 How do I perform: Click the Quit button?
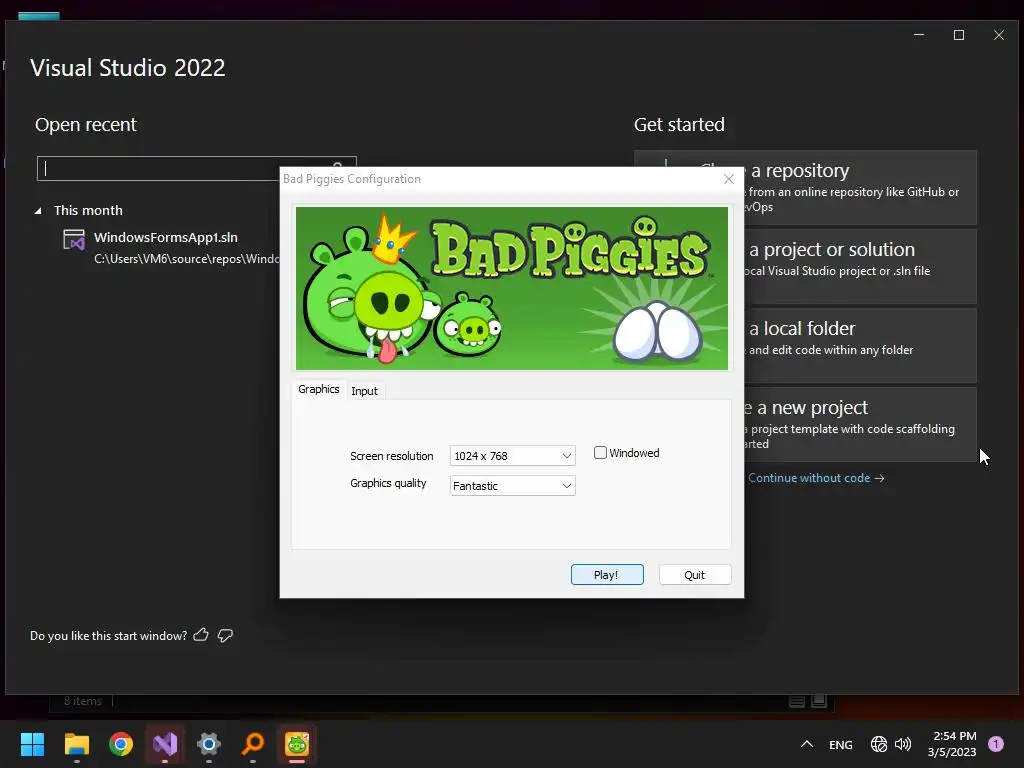click(x=695, y=575)
